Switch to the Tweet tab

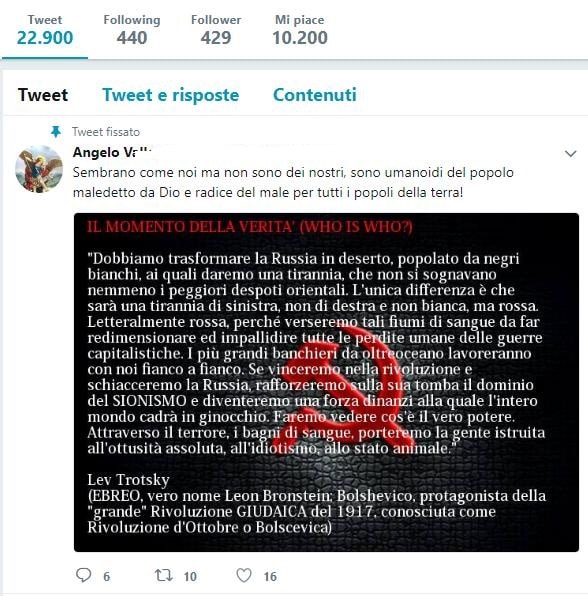tap(43, 95)
